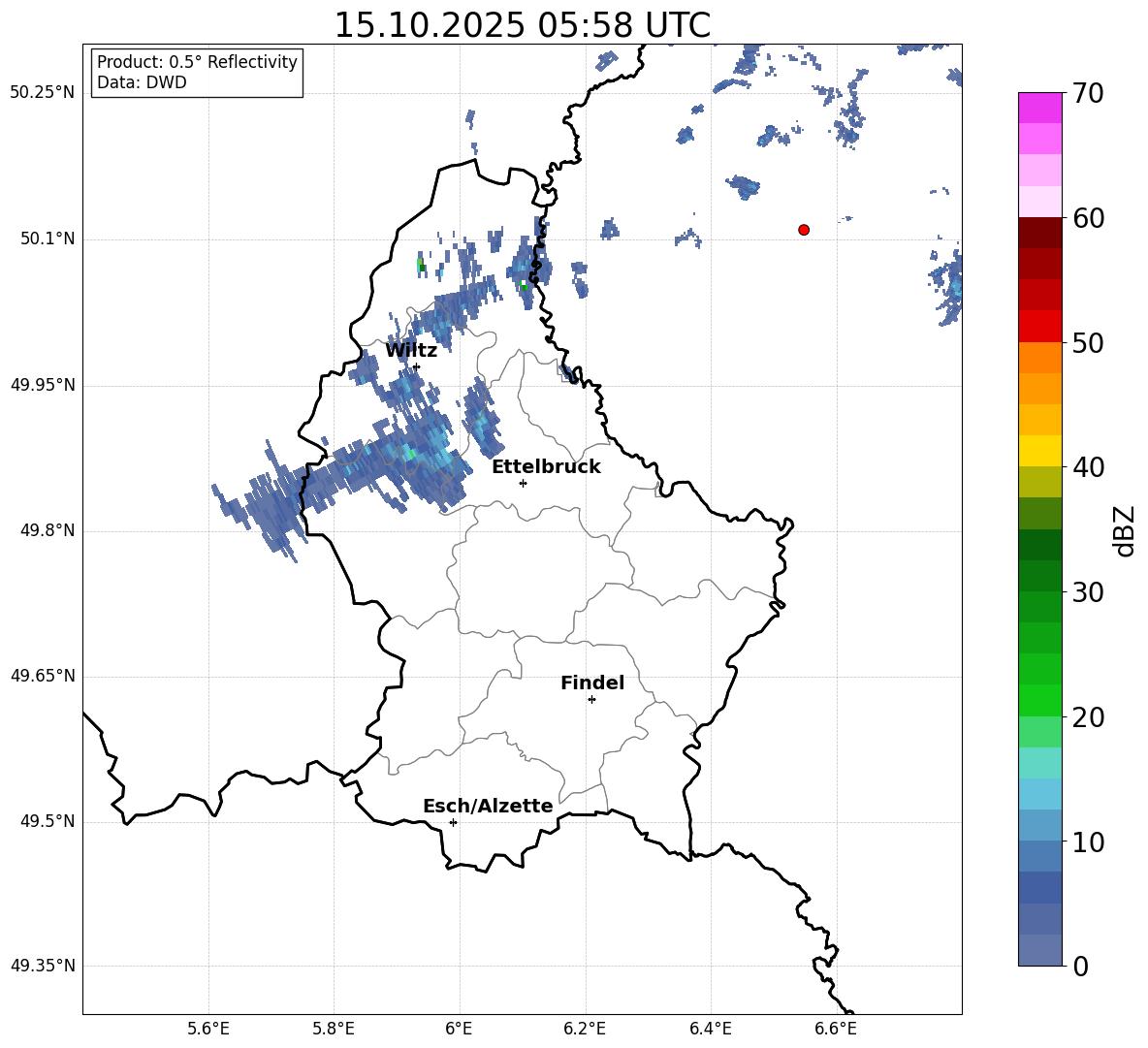
Task: Click the 70 tick on the colorbar
Action: click(x=1088, y=94)
